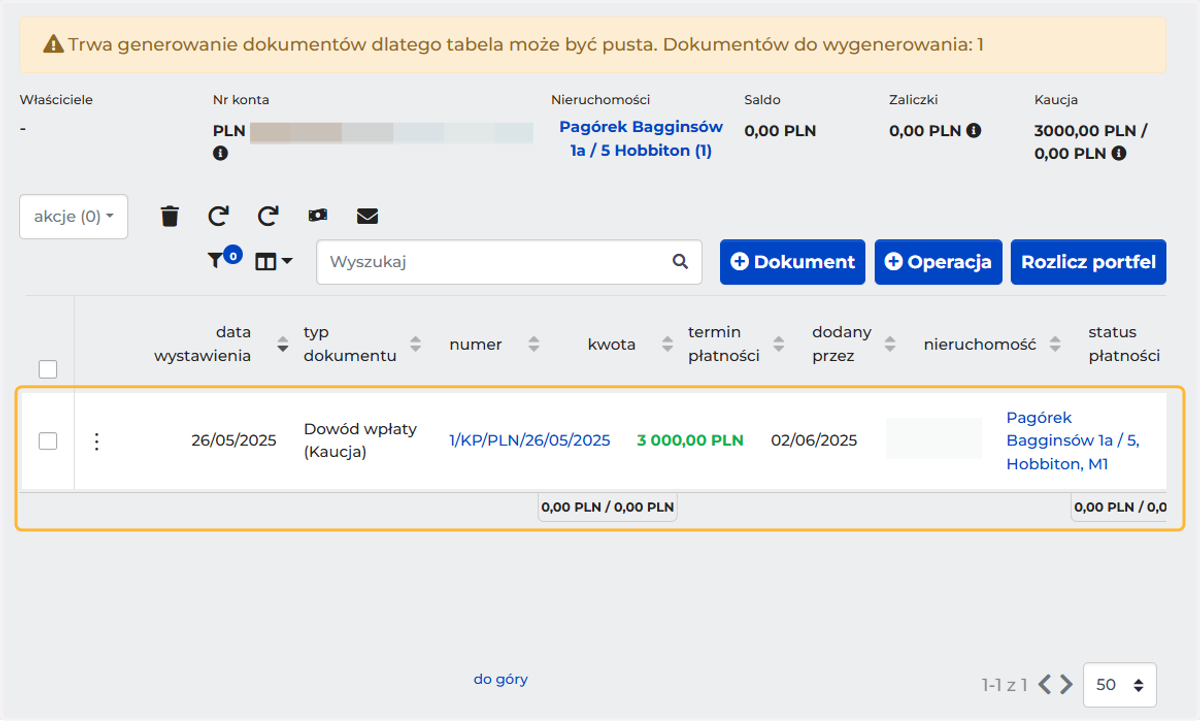Click the do góry link

click(500, 679)
